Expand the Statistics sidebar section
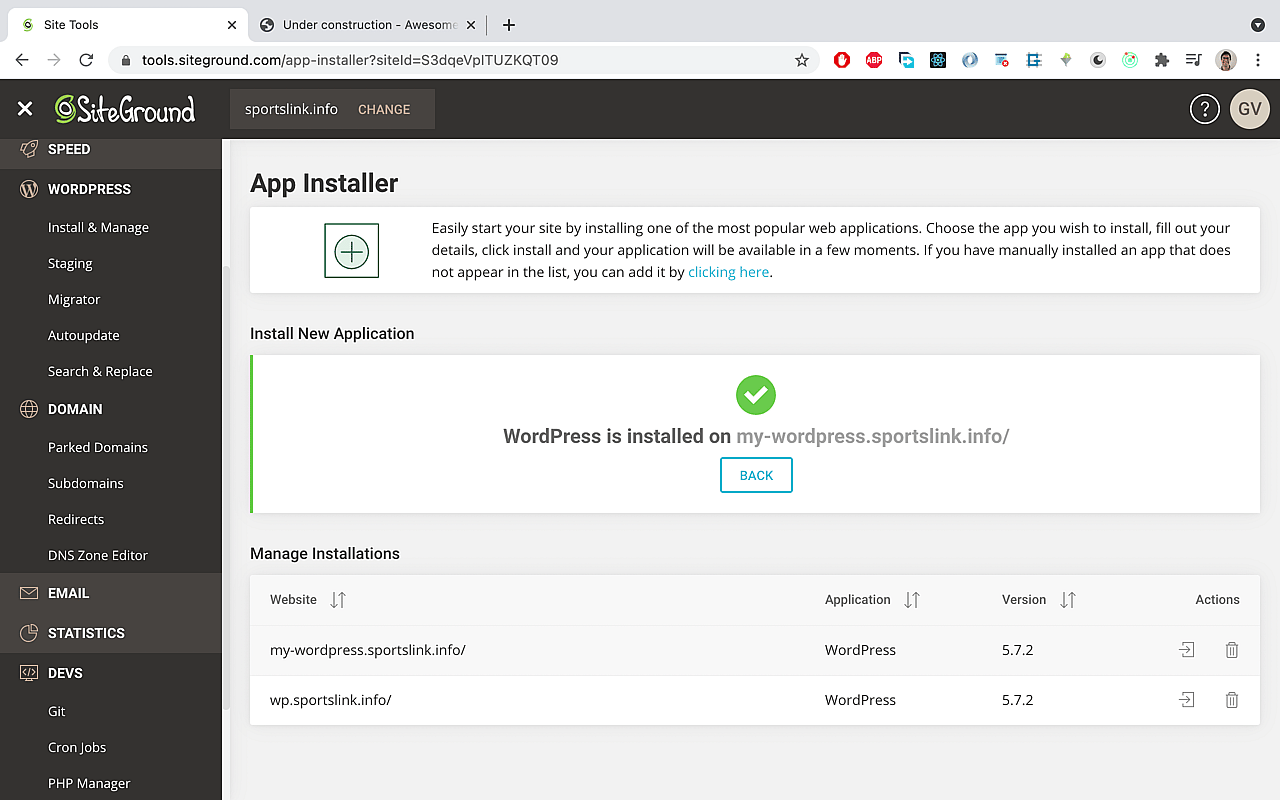The width and height of the screenshot is (1280, 800). [x=86, y=633]
